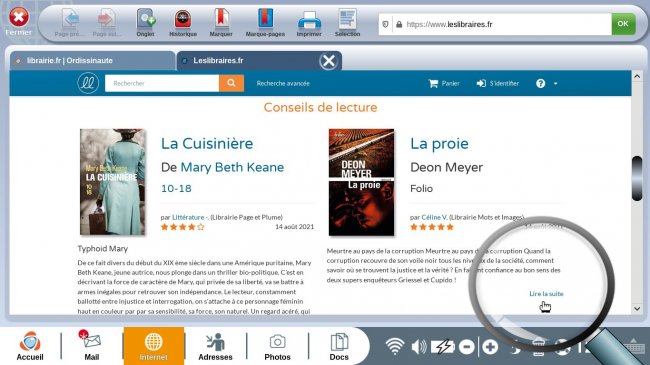Click the Deon Meyer author text

pyautogui.click(x=446, y=167)
